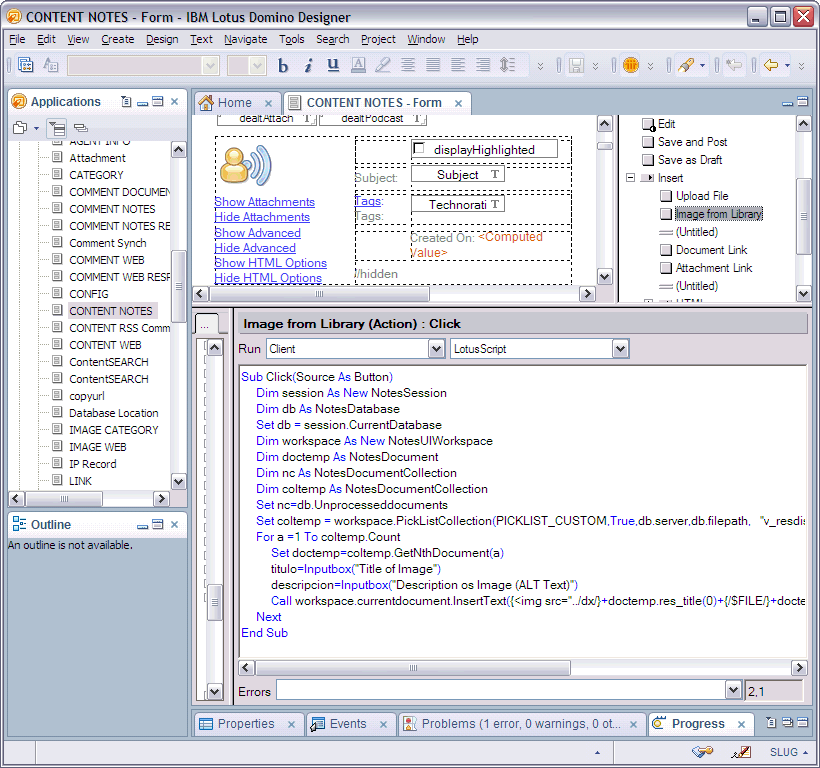This screenshot has height=768, width=820.
Task: Toggle the third alignment button
Action: pos(458,65)
